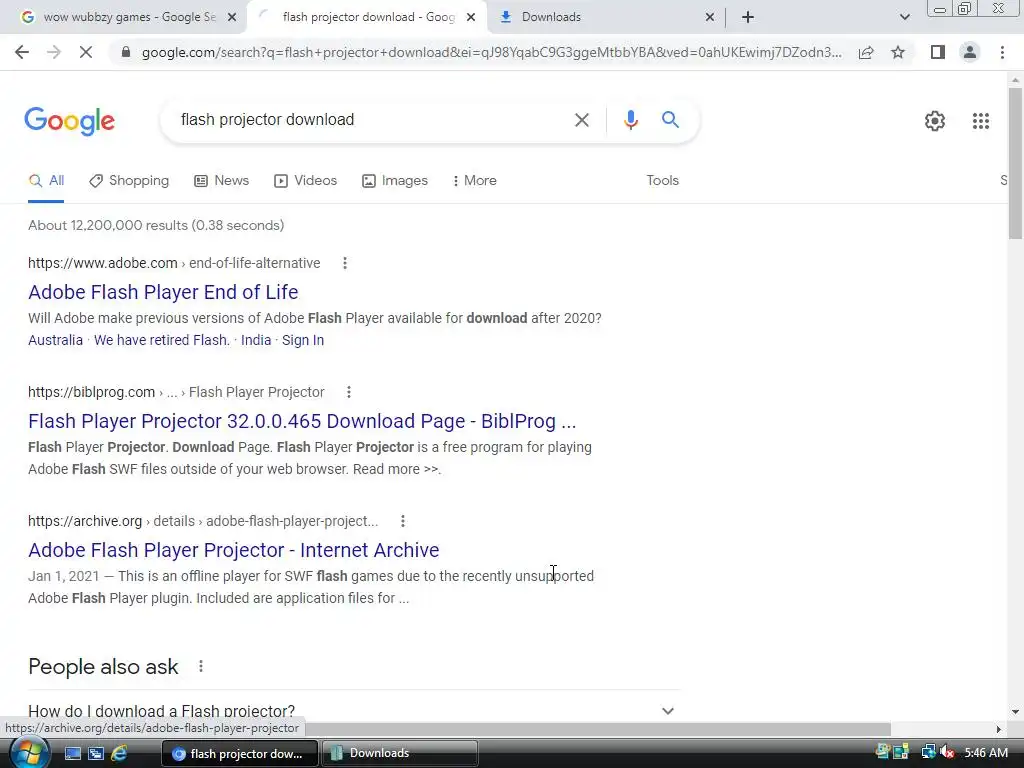Open search Tools options
The width and height of the screenshot is (1024, 768).
point(662,181)
